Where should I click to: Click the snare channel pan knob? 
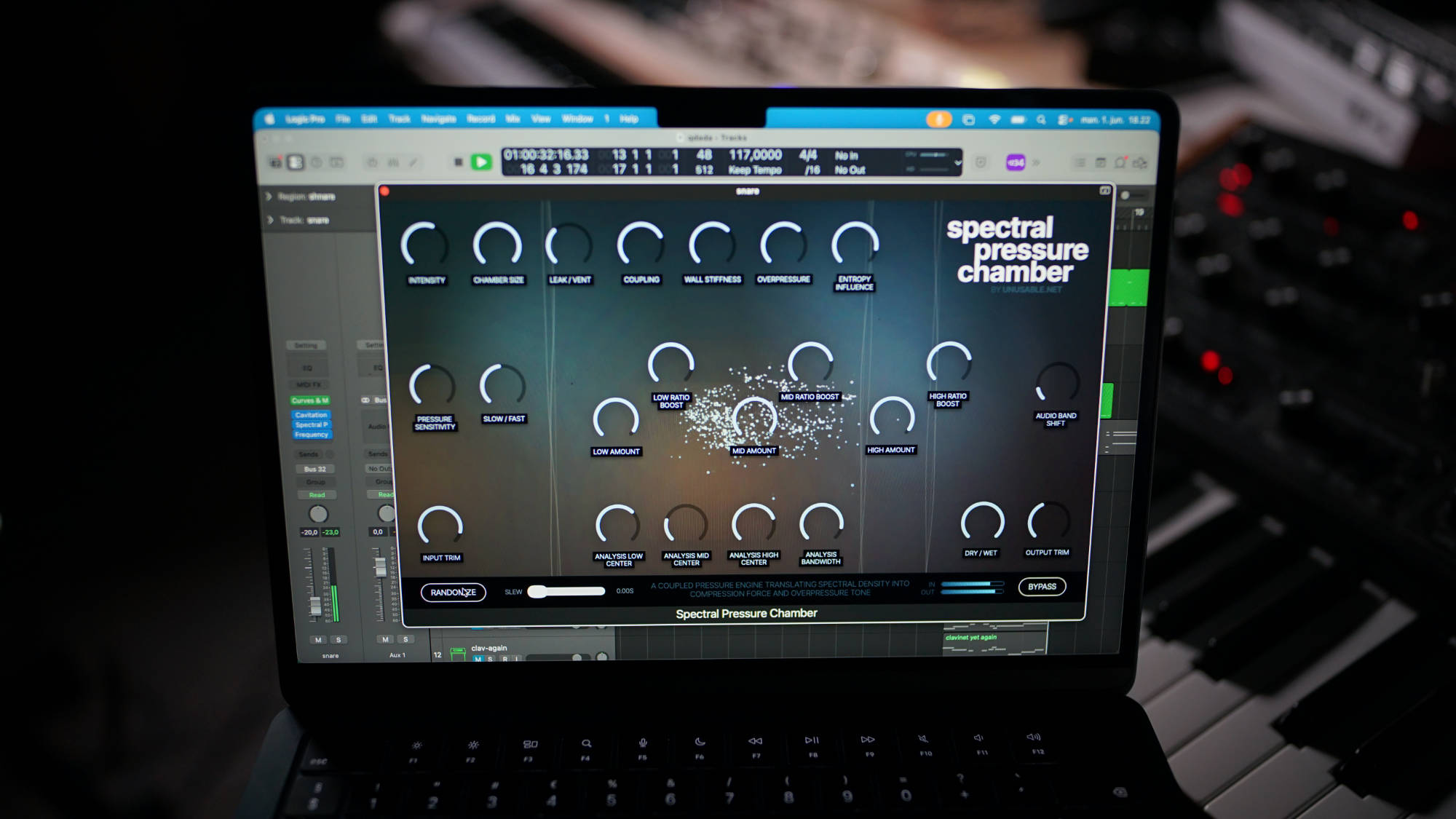(x=318, y=514)
